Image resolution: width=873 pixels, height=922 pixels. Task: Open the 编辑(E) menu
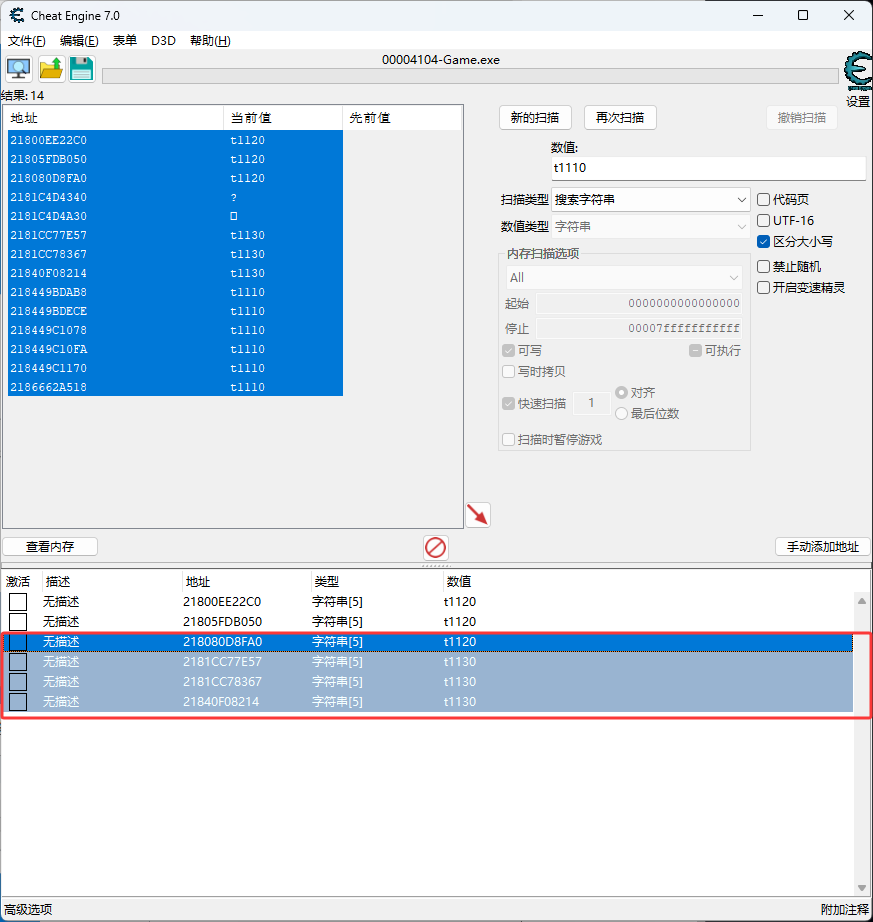79,41
